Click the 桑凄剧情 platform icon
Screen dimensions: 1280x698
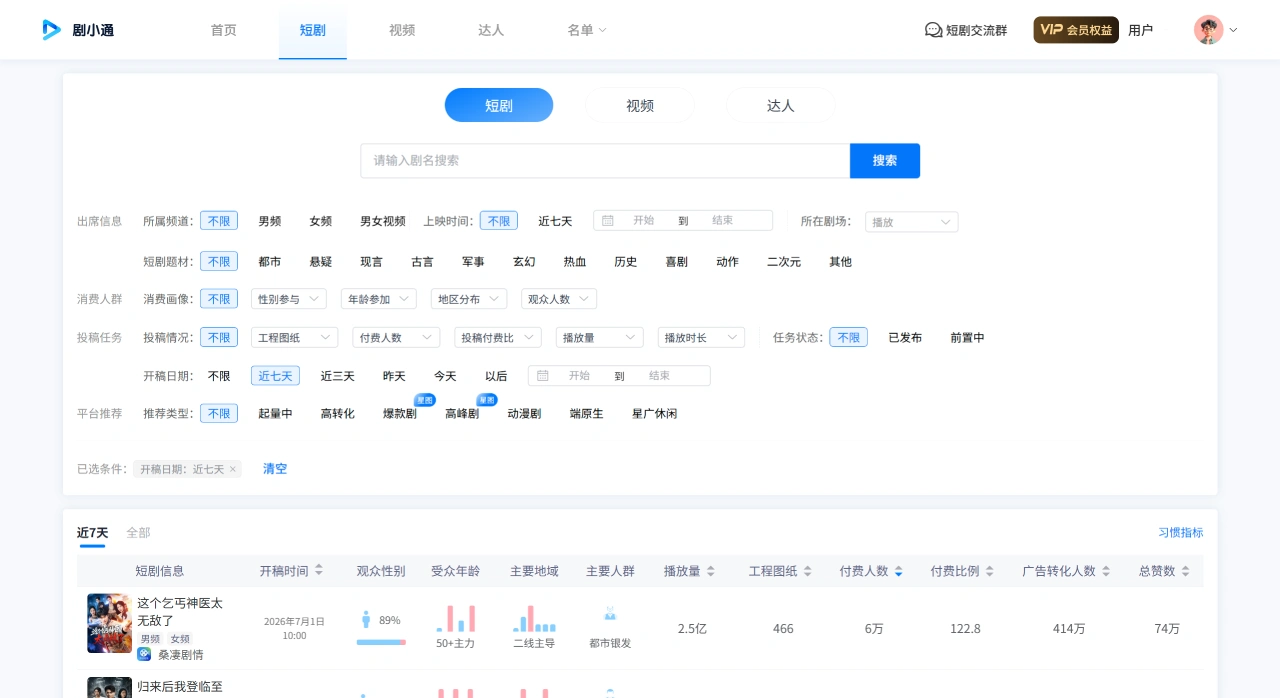(x=144, y=654)
